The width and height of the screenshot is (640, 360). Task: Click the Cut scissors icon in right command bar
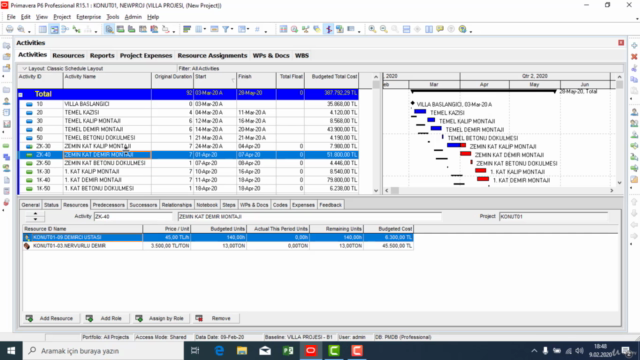point(634,68)
